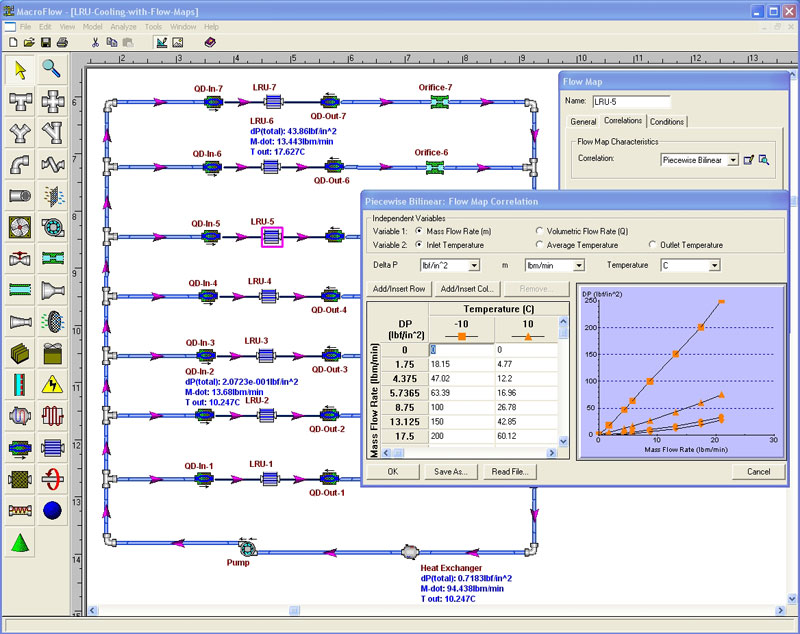This screenshot has height=634, width=800.
Task: Open the Analyze menu
Action: (x=123, y=27)
